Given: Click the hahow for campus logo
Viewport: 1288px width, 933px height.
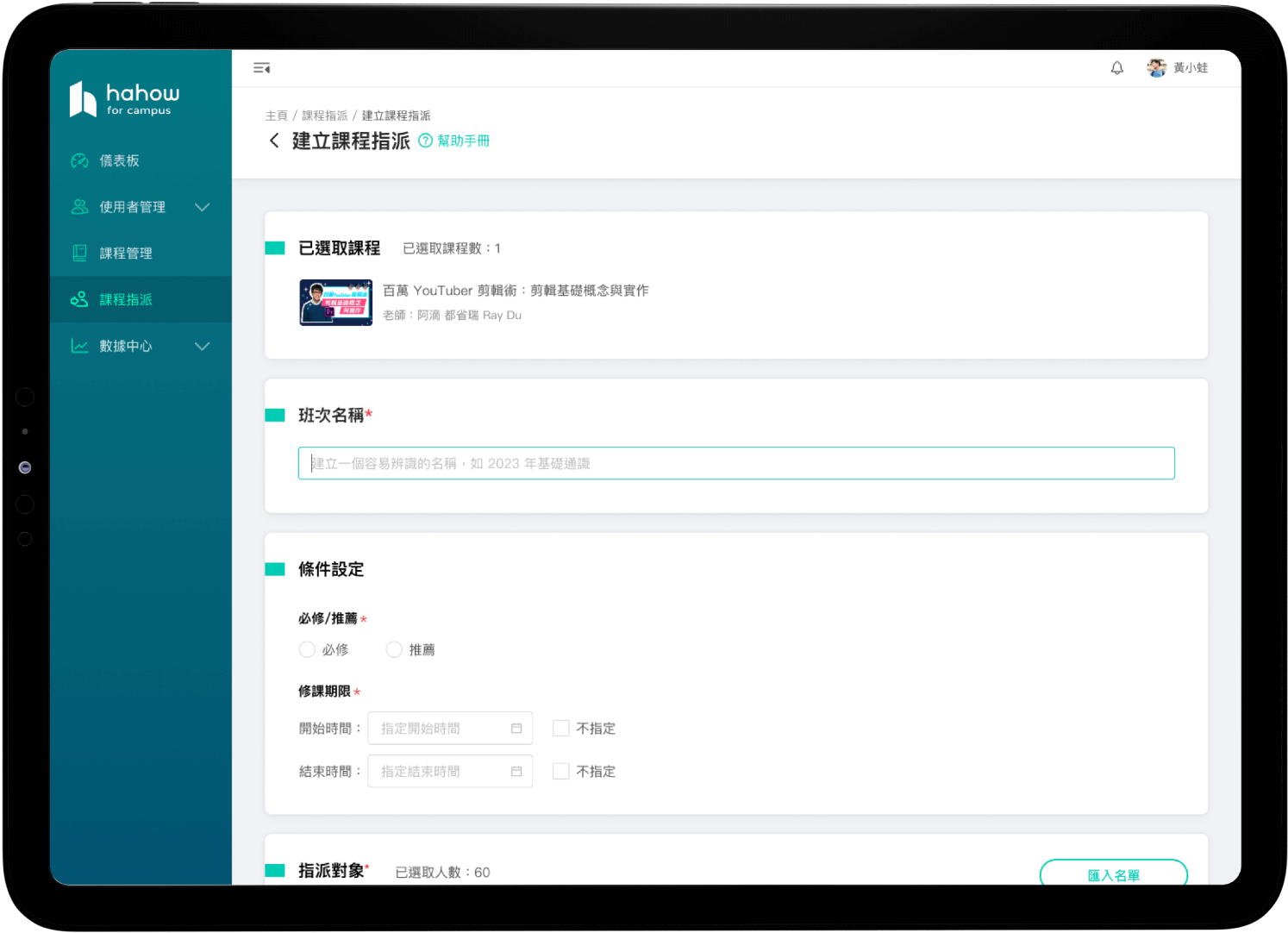Looking at the screenshot, I should pyautogui.click(x=125, y=99).
